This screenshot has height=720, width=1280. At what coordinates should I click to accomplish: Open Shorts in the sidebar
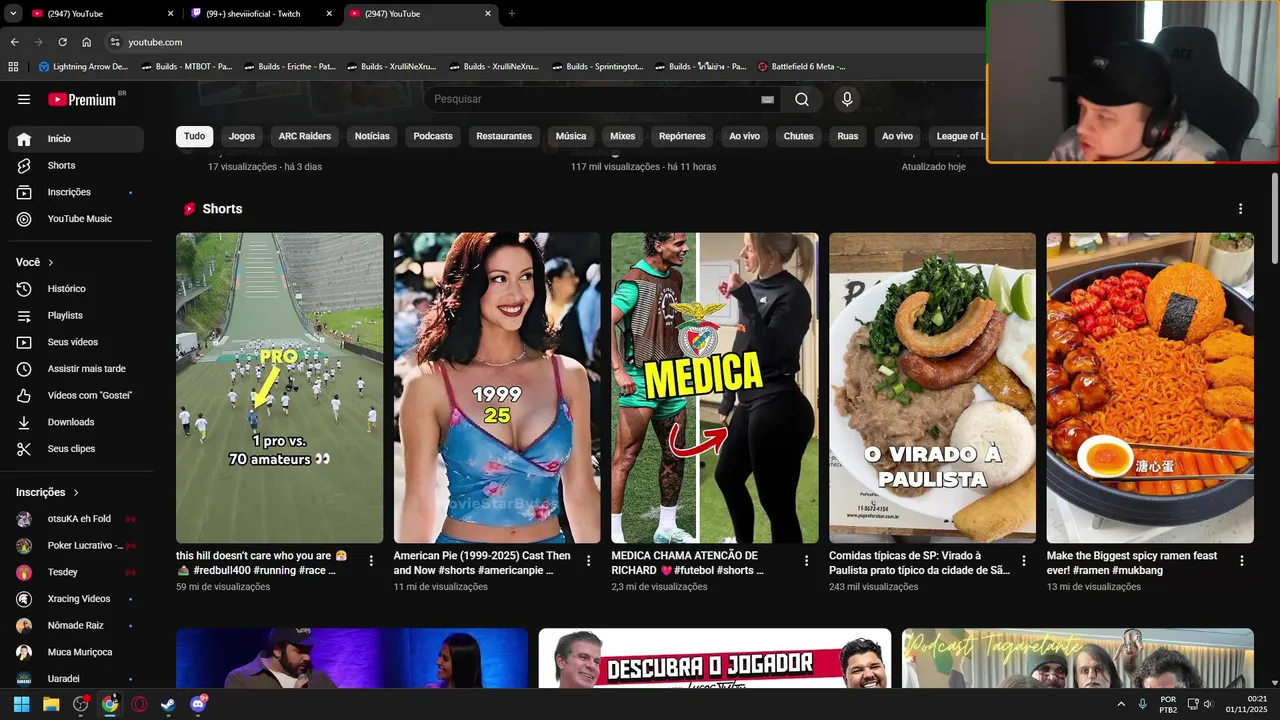tap(76, 165)
